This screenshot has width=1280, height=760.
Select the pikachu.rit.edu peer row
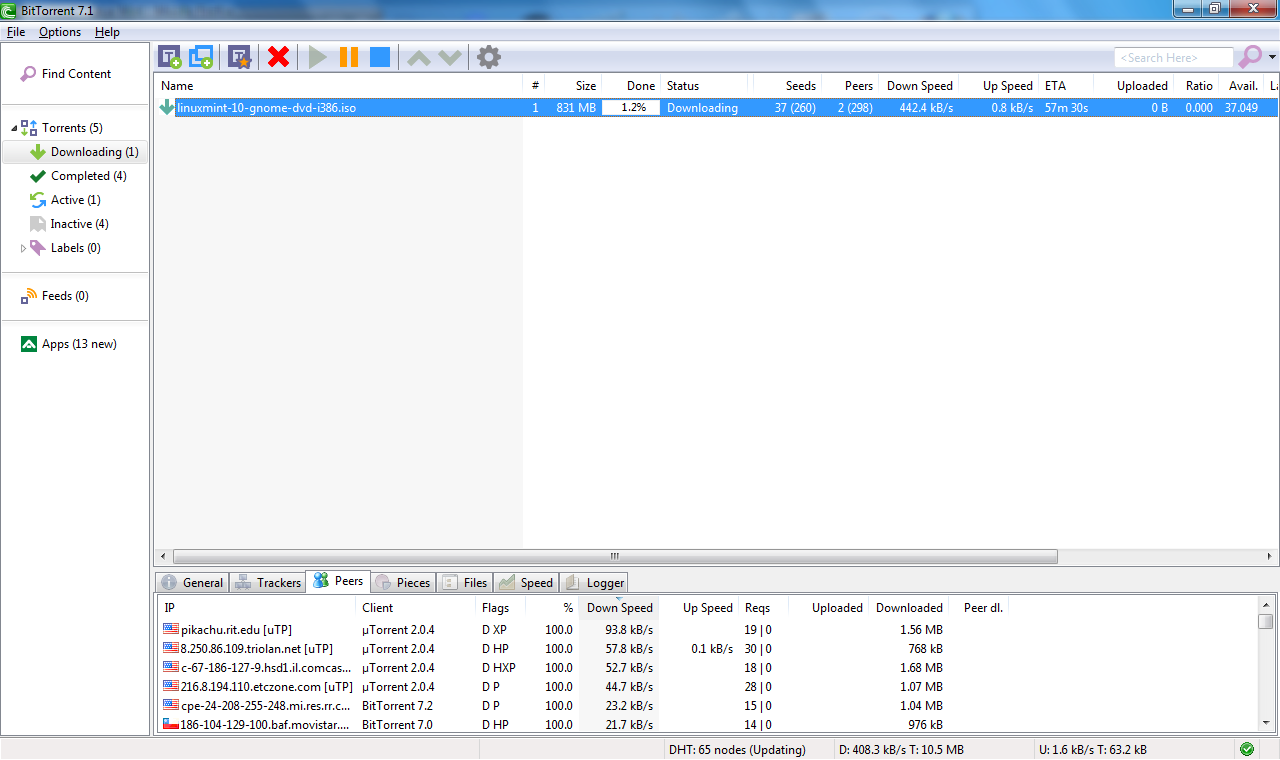coord(707,630)
